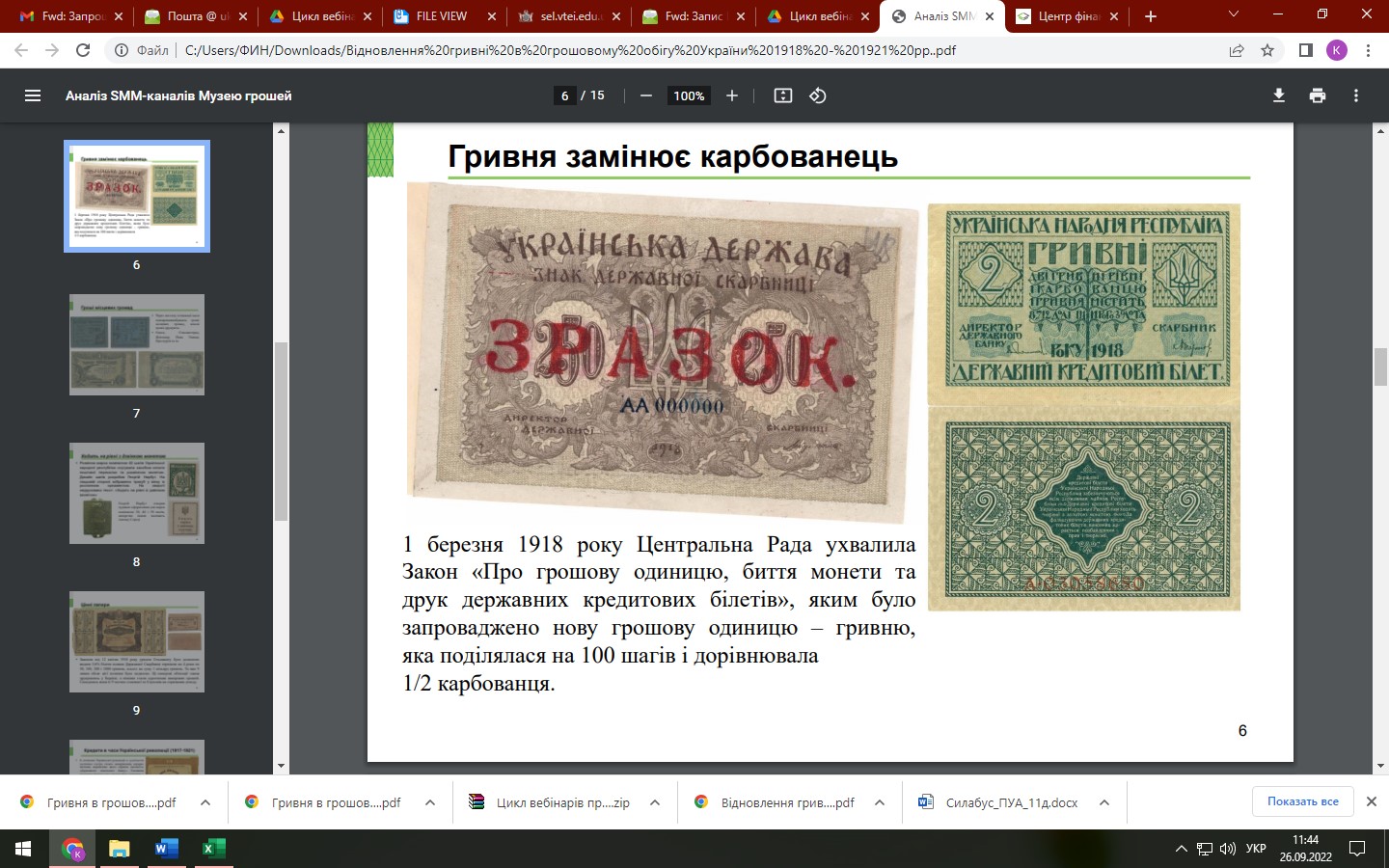Click the Показать все button
The width and height of the screenshot is (1389, 868).
click(x=1302, y=801)
